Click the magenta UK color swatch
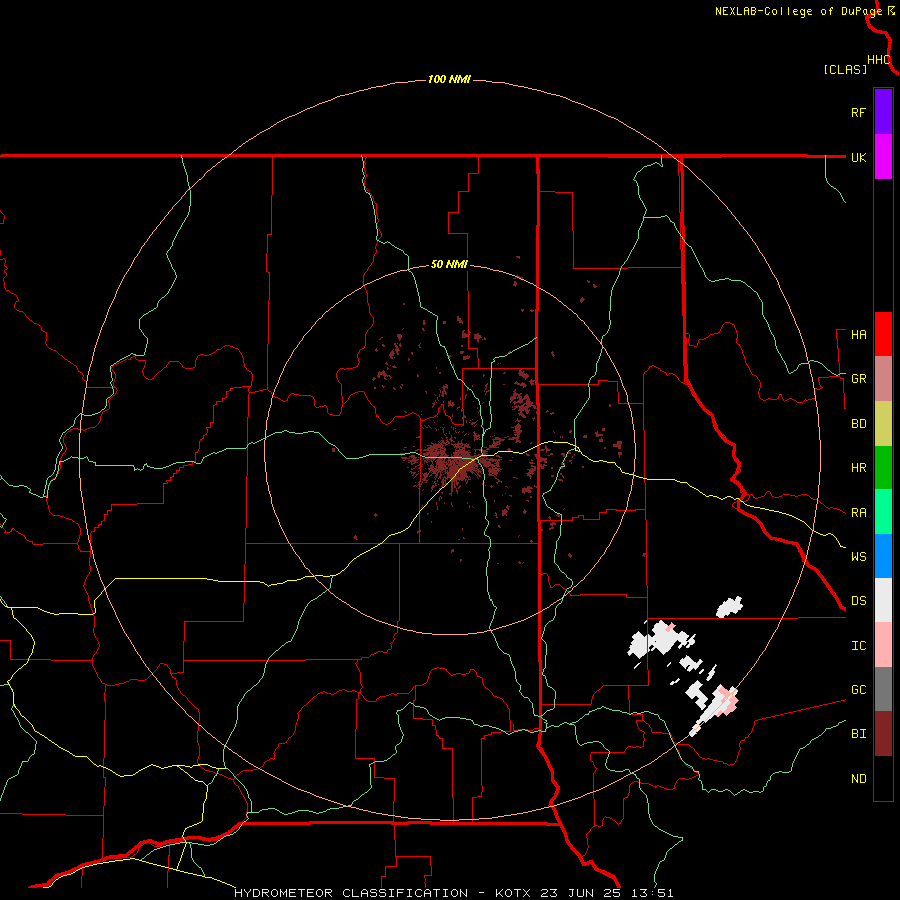The width and height of the screenshot is (900, 900). pos(883,157)
